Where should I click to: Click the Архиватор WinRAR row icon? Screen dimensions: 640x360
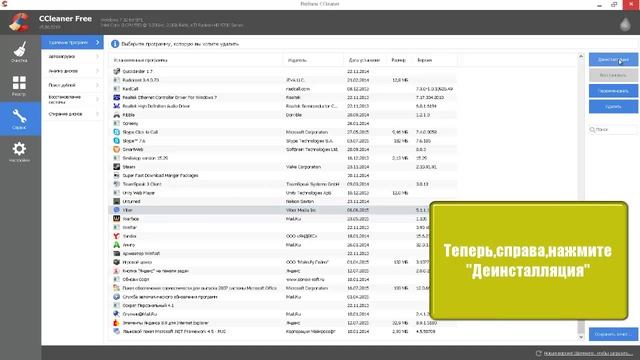pos(116,253)
